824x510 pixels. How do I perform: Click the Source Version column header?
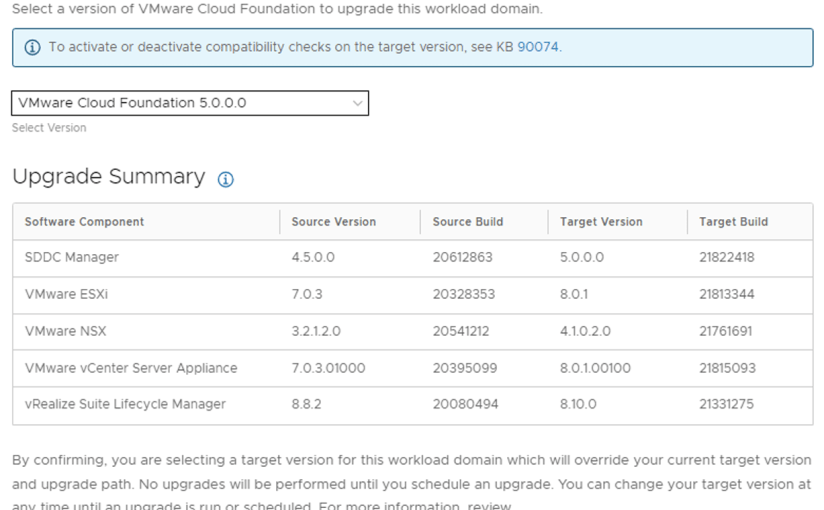coord(333,222)
